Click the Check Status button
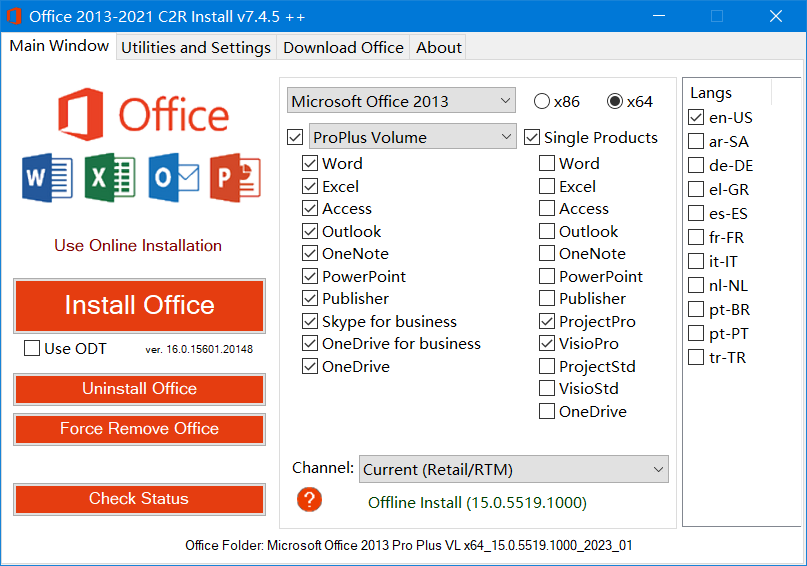Image resolution: width=807 pixels, height=566 pixels. coord(139,499)
